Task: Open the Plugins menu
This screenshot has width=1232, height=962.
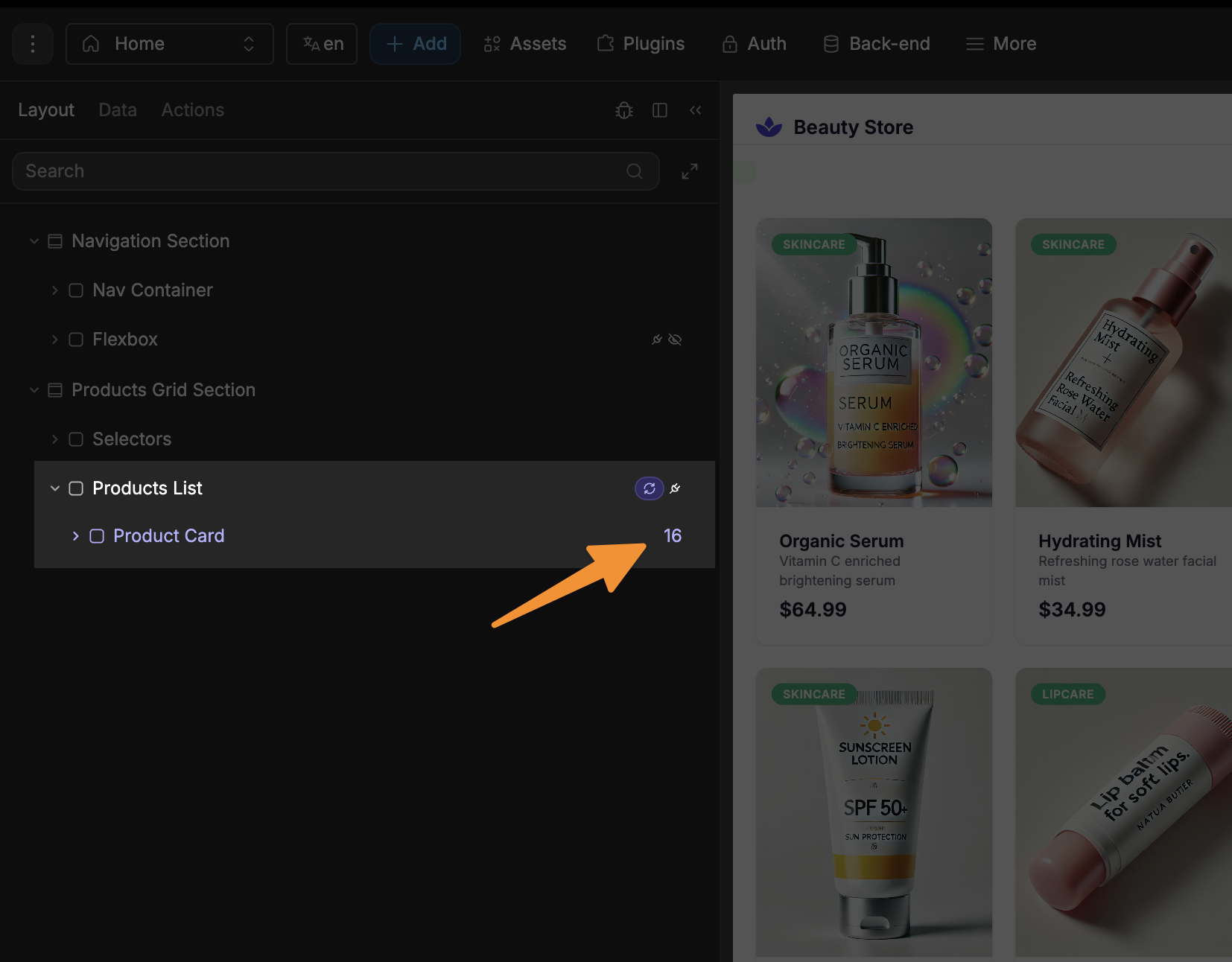Action: (641, 44)
